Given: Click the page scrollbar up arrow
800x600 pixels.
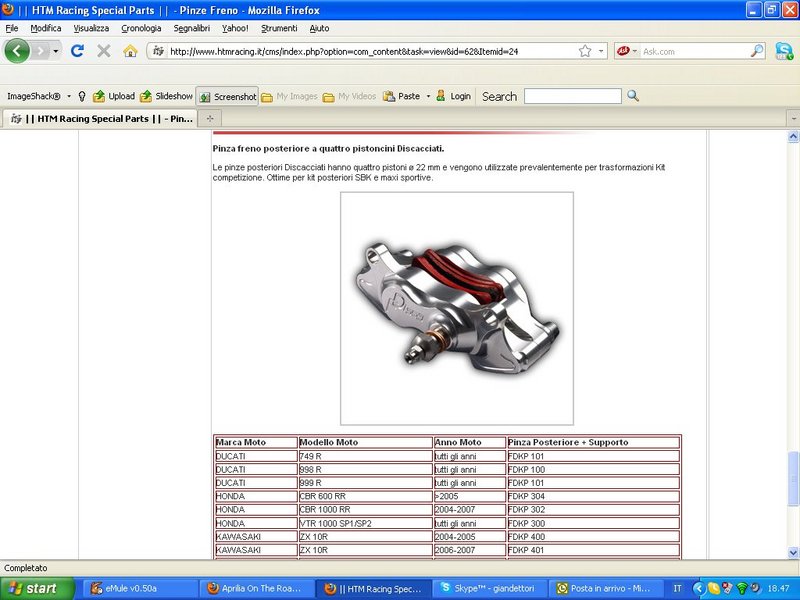Looking at the screenshot, I should [x=793, y=136].
